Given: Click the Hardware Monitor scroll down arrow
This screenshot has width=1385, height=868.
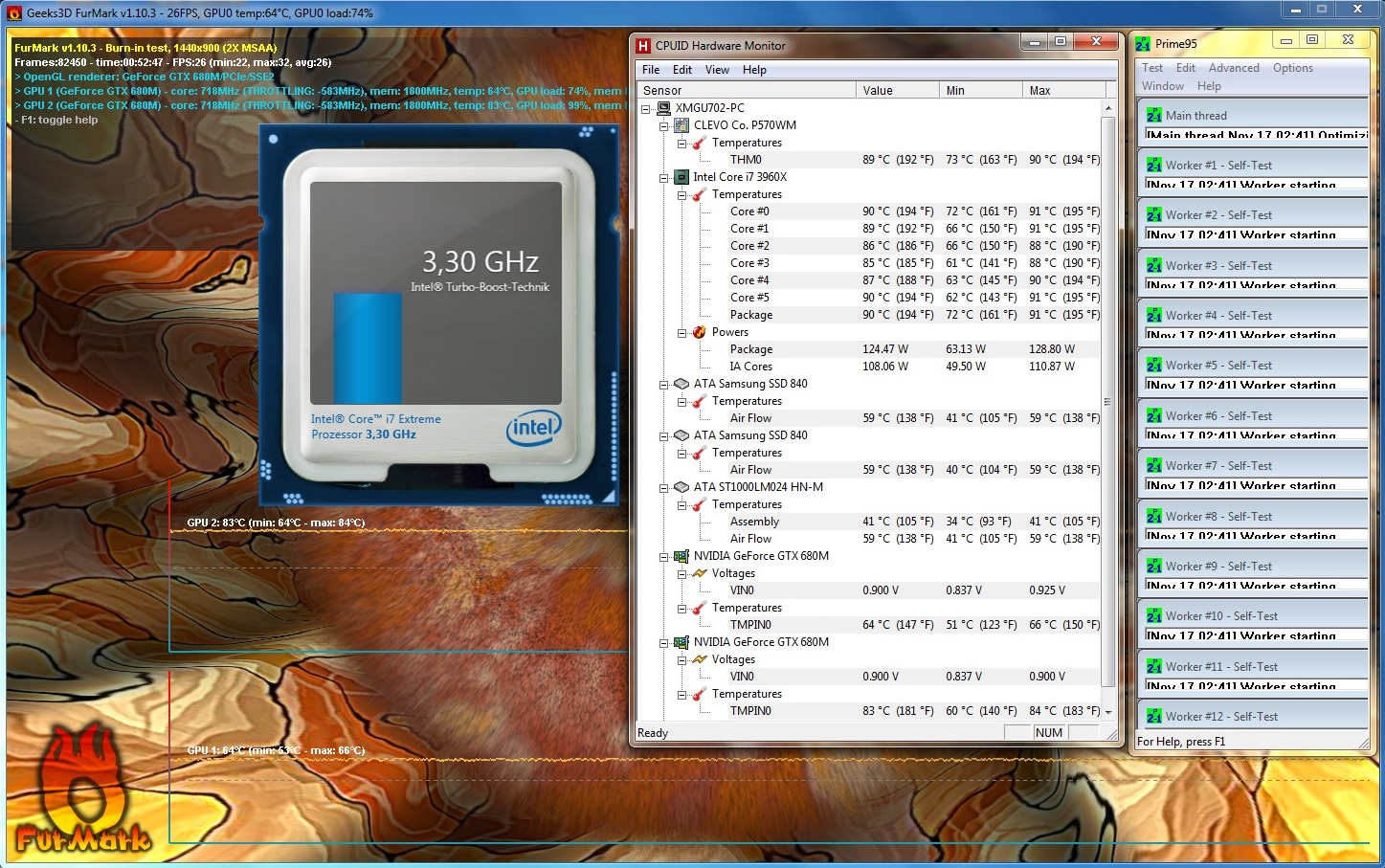Looking at the screenshot, I should pyautogui.click(x=1108, y=712).
